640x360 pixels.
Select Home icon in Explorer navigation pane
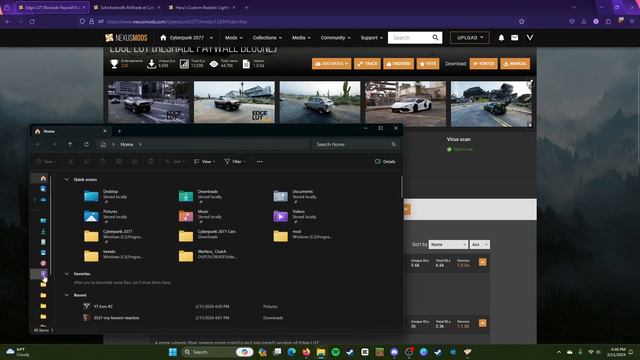[43, 178]
